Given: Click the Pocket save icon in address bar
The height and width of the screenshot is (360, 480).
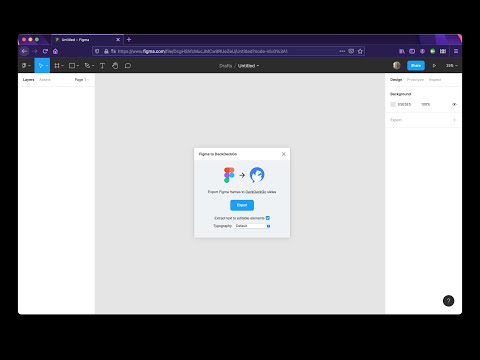Looking at the screenshot, I should pos(351,51).
